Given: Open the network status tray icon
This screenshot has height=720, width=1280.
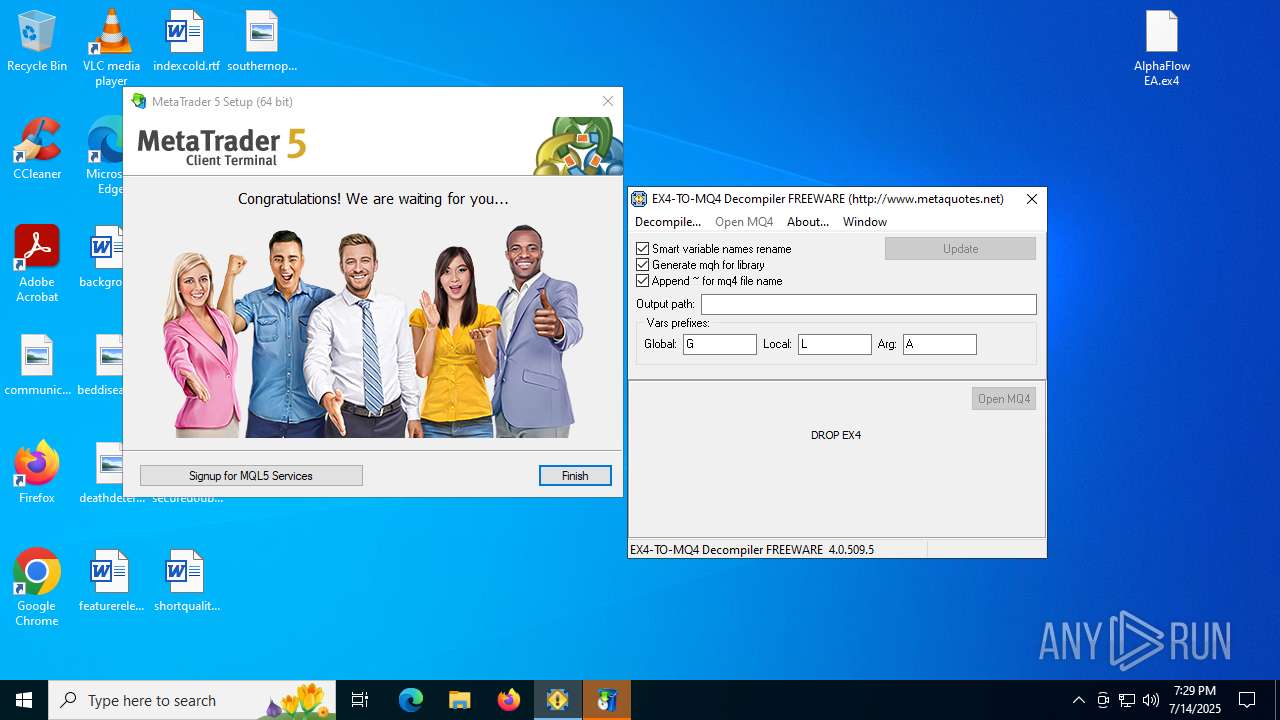Looking at the screenshot, I should tap(1127, 700).
